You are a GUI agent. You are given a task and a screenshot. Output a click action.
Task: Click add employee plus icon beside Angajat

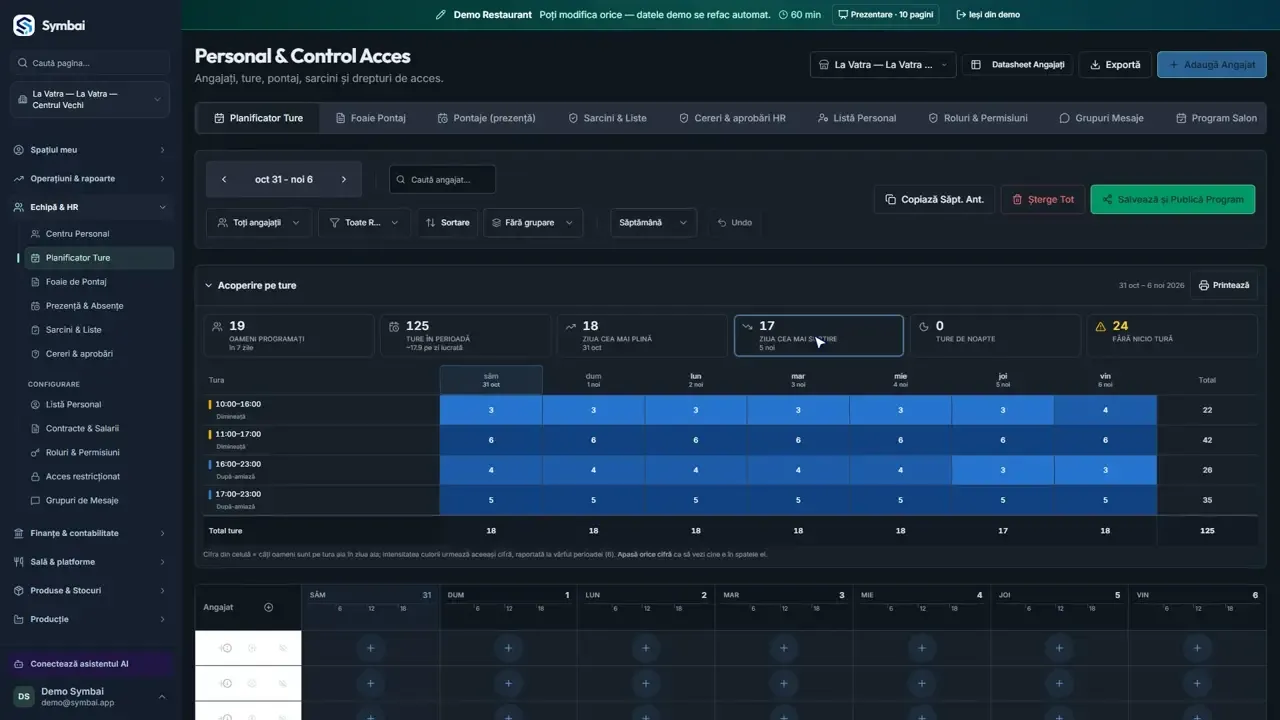point(268,607)
